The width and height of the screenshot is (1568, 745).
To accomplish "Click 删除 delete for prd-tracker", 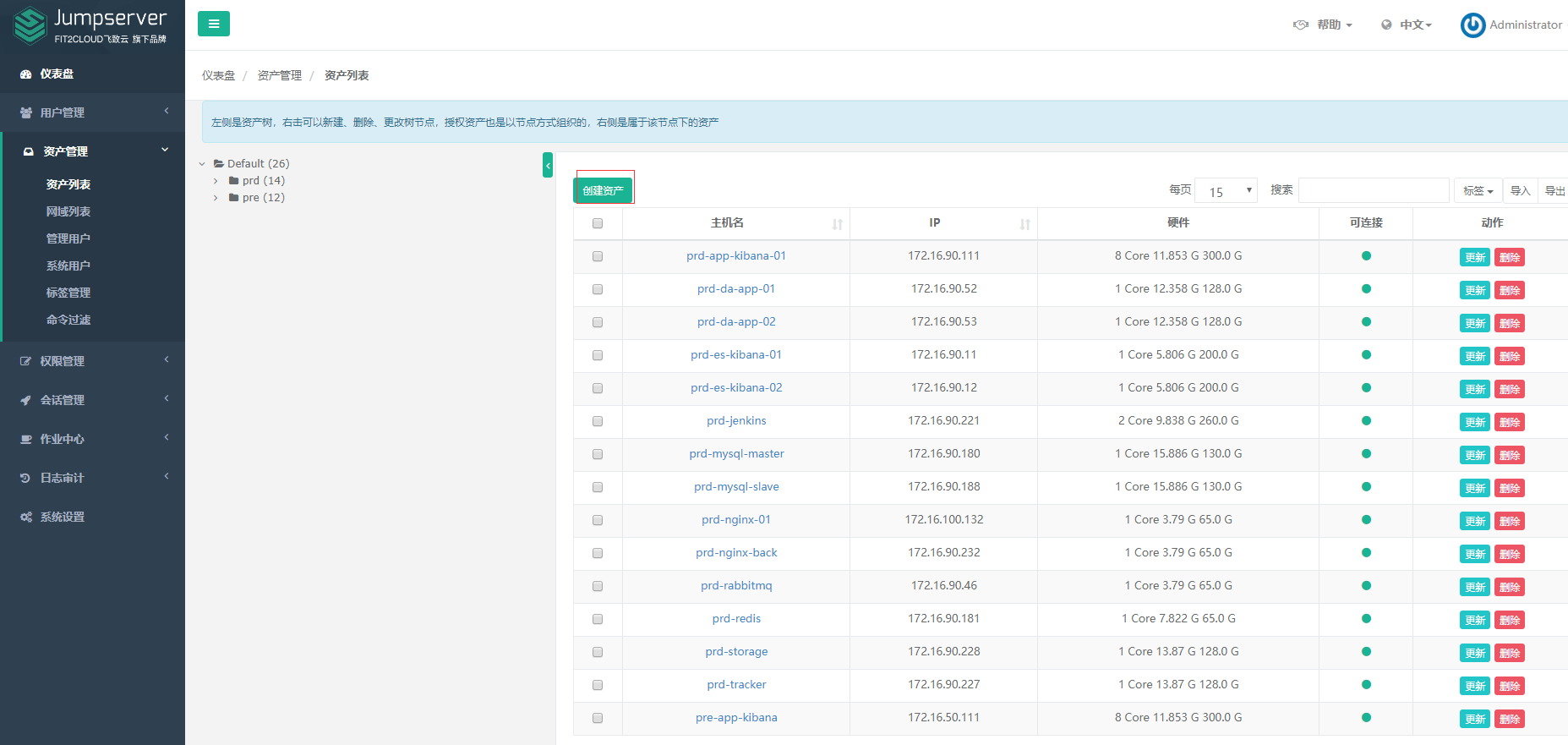I will click(1510, 686).
